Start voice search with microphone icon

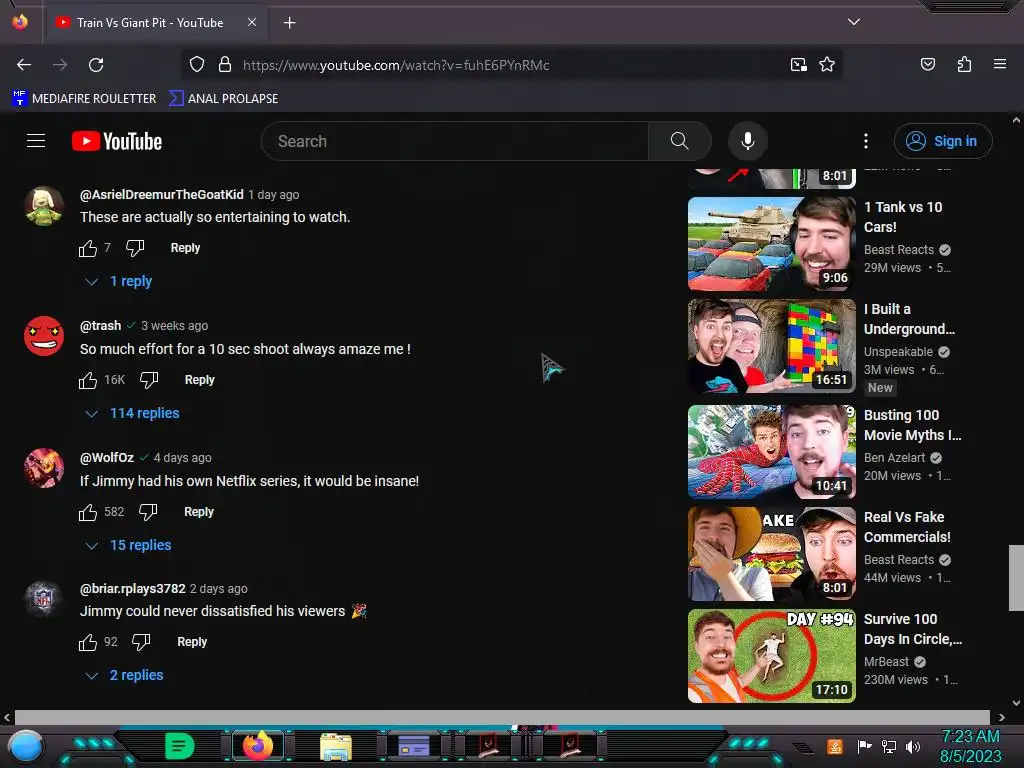(748, 141)
